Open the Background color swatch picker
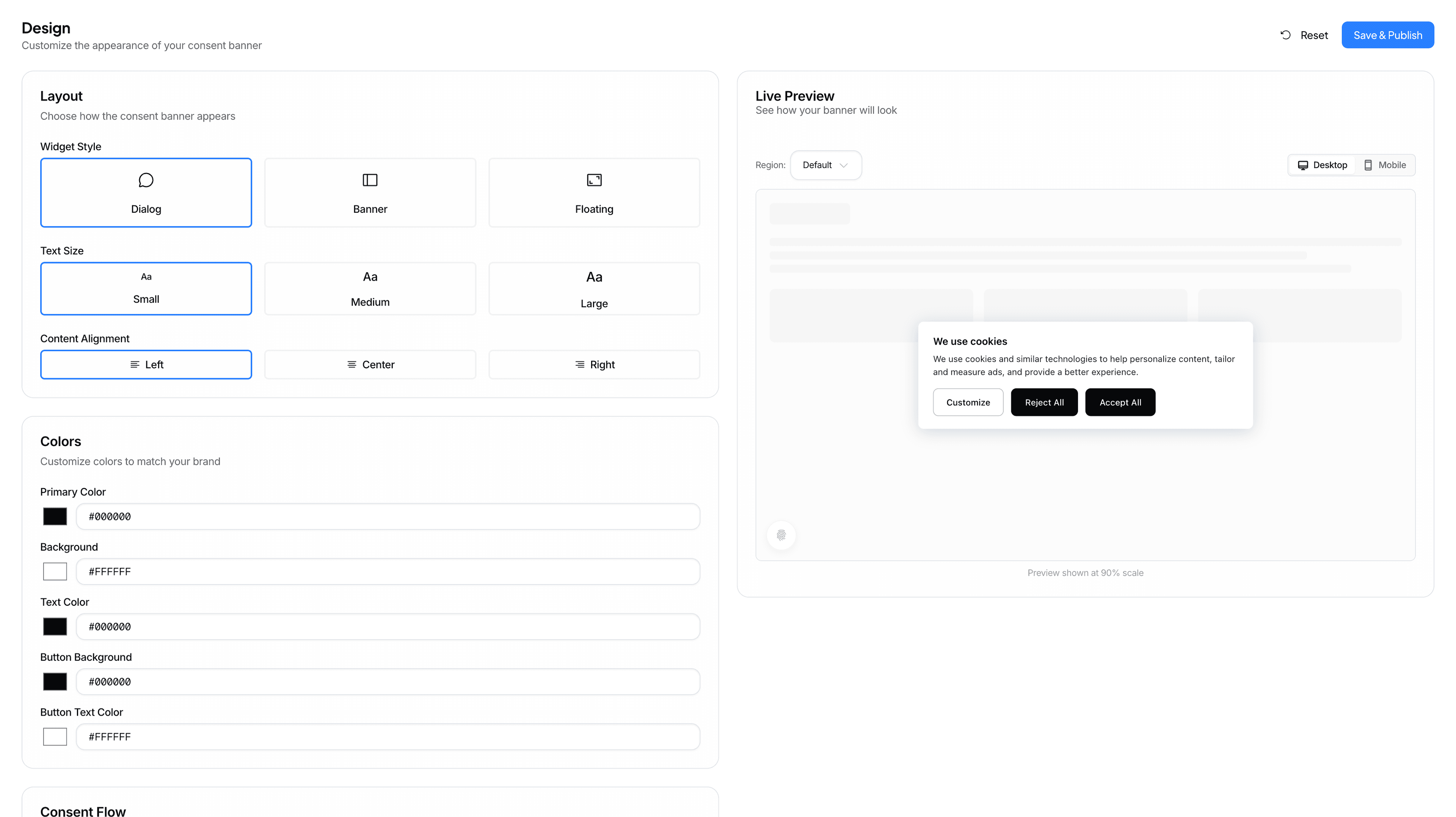The height and width of the screenshot is (817, 1456). [55, 572]
